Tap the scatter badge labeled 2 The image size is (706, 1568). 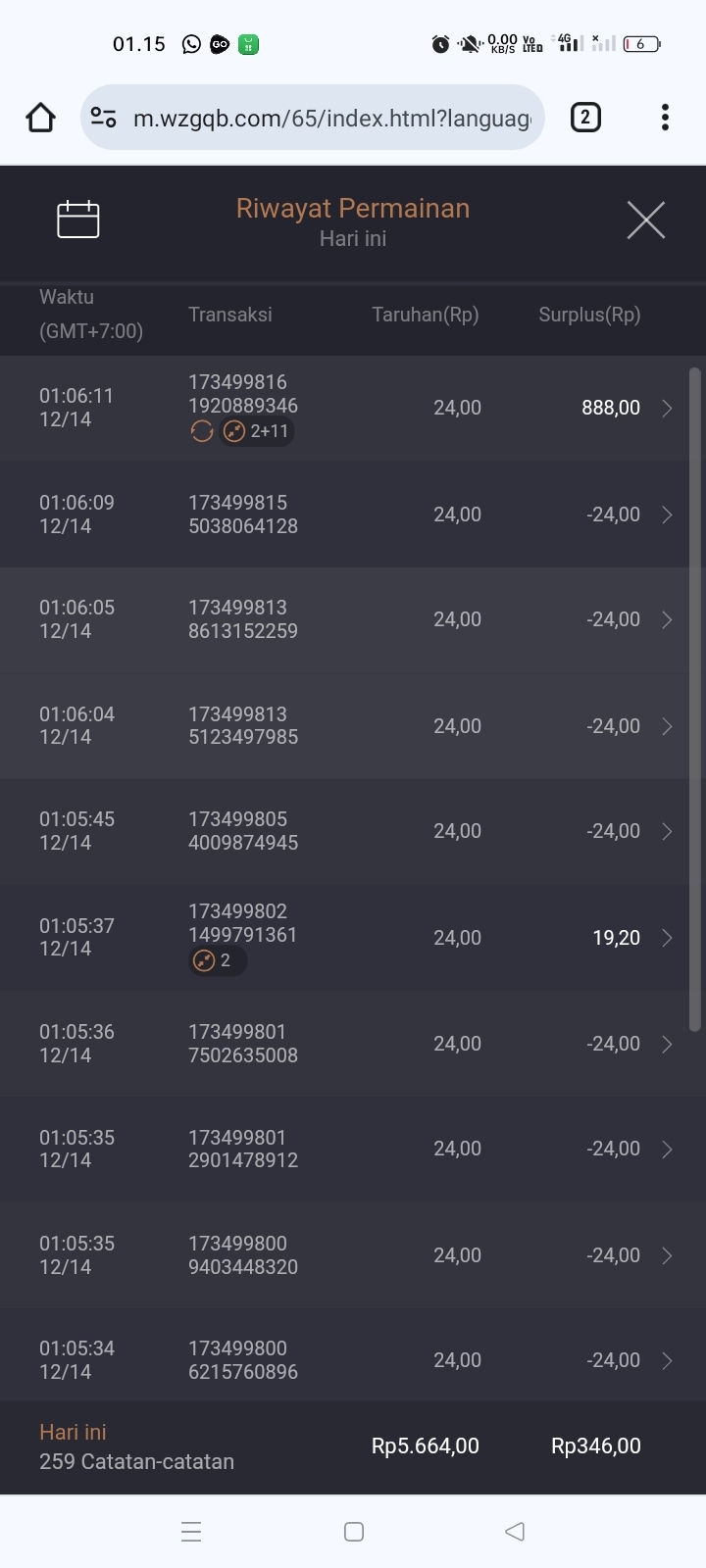(217, 960)
